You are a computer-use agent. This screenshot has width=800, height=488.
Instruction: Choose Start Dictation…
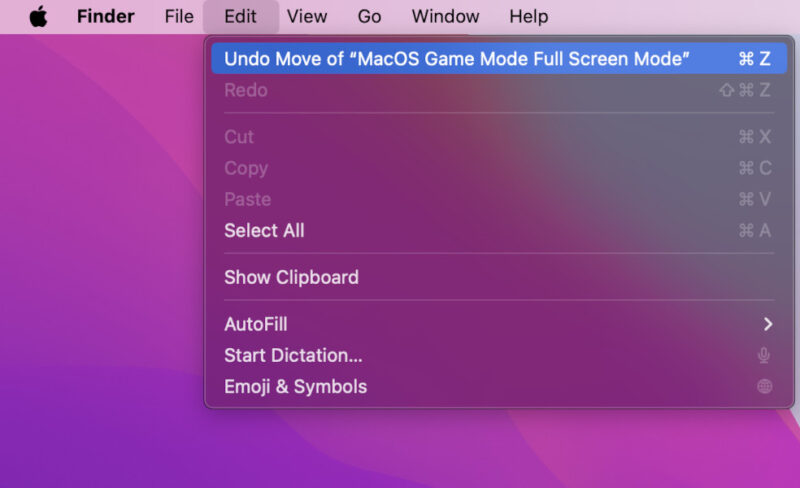(x=499, y=355)
